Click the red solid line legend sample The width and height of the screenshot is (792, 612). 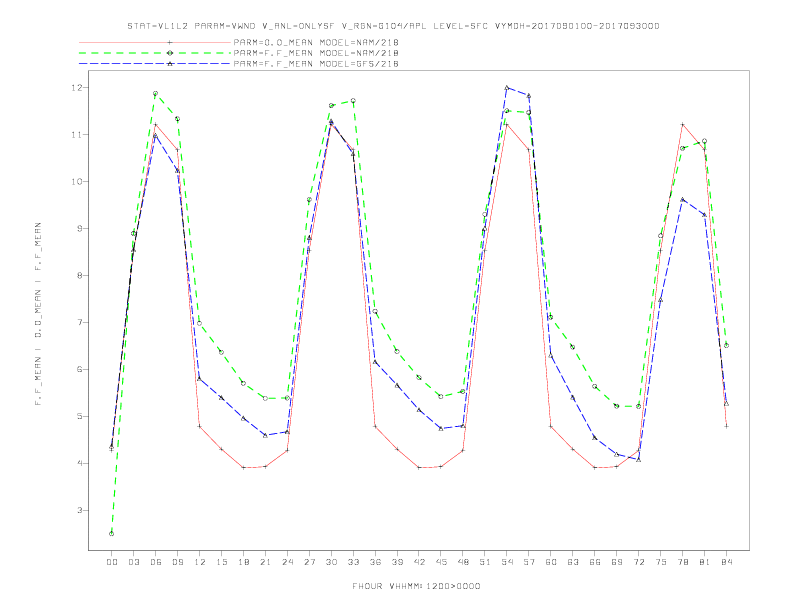(x=155, y=42)
